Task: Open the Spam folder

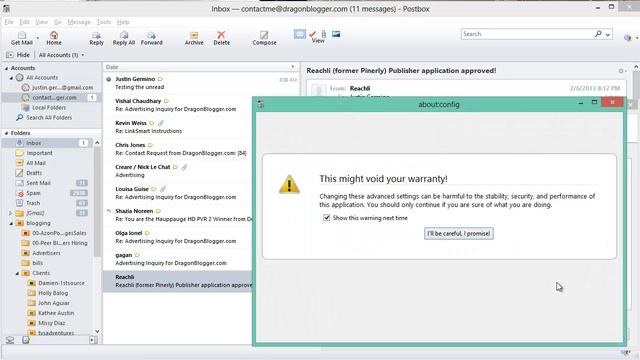Action: point(33,193)
